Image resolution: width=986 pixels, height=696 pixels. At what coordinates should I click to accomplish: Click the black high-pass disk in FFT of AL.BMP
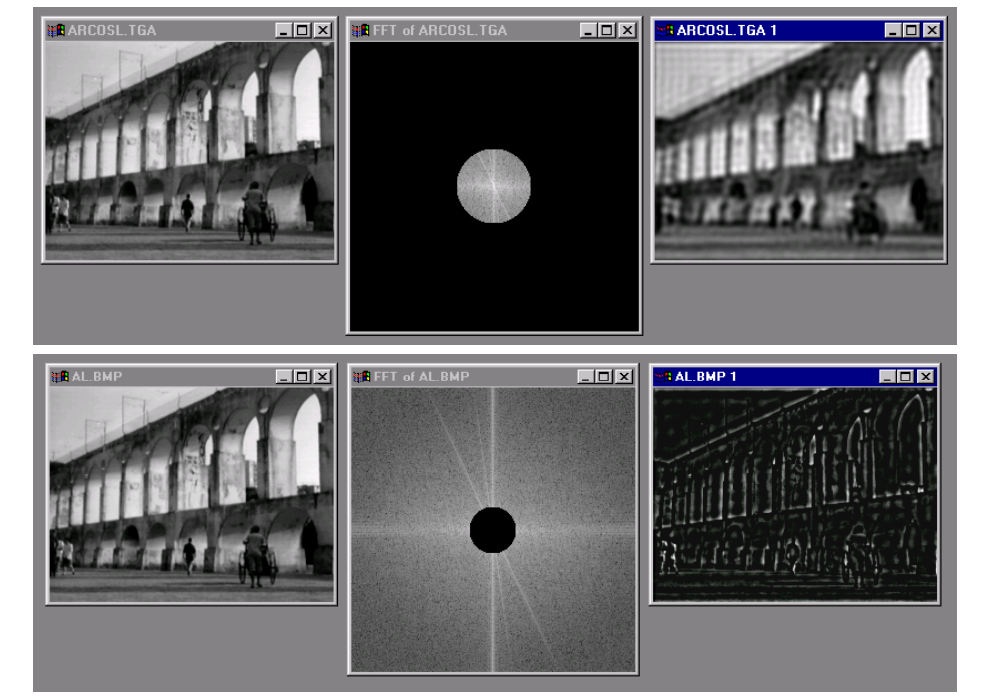tap(493, 530)
